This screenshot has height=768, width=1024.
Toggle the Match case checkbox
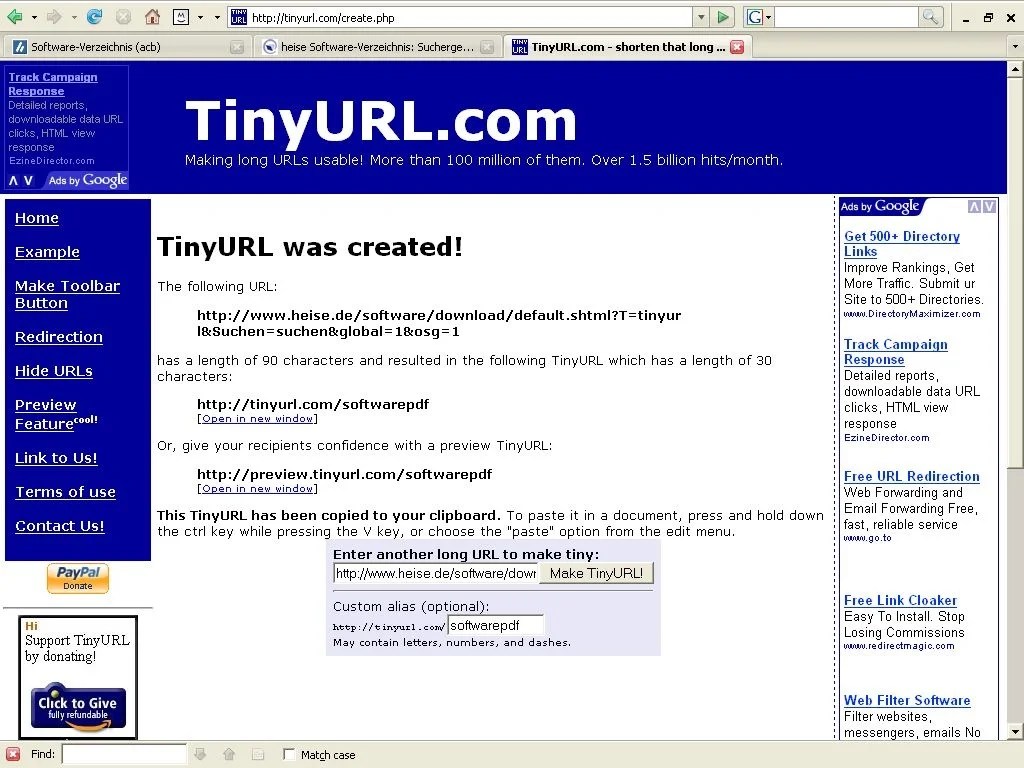click(289, 754)
